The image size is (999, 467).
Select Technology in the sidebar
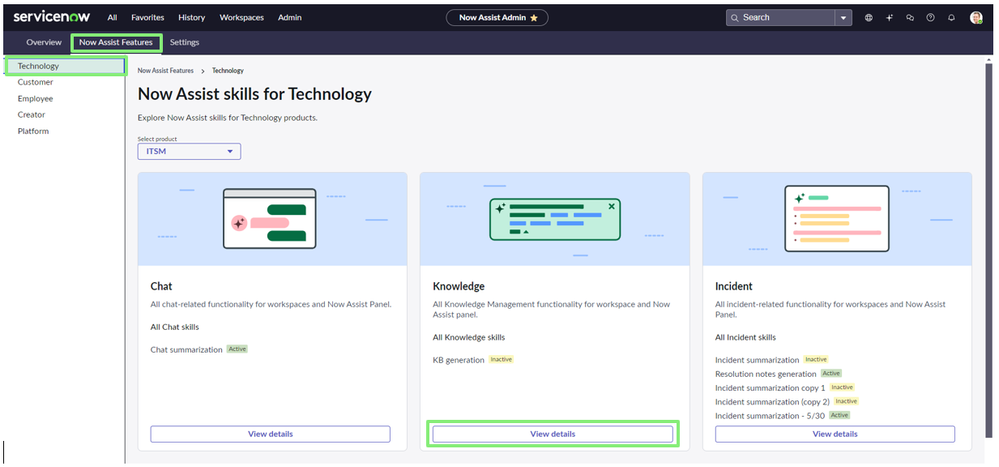66,66
